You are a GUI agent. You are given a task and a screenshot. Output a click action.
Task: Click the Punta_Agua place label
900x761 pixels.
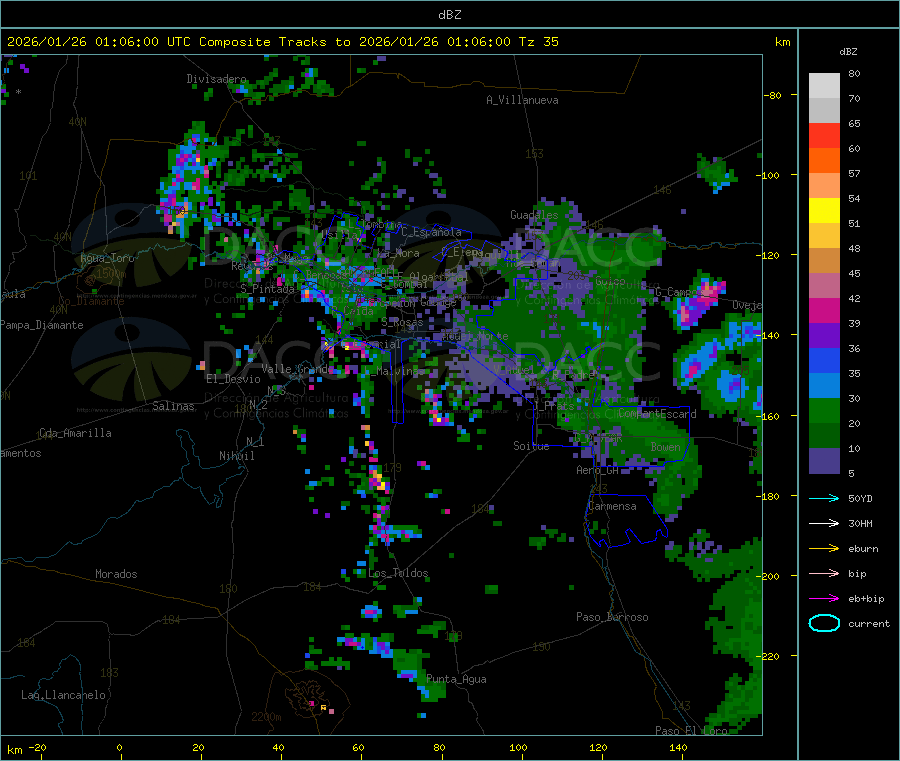coord(456,679)
